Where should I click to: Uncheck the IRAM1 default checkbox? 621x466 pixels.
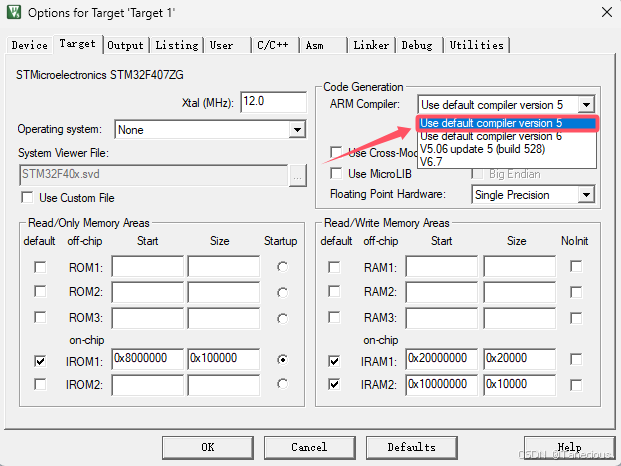click(334, 361)
